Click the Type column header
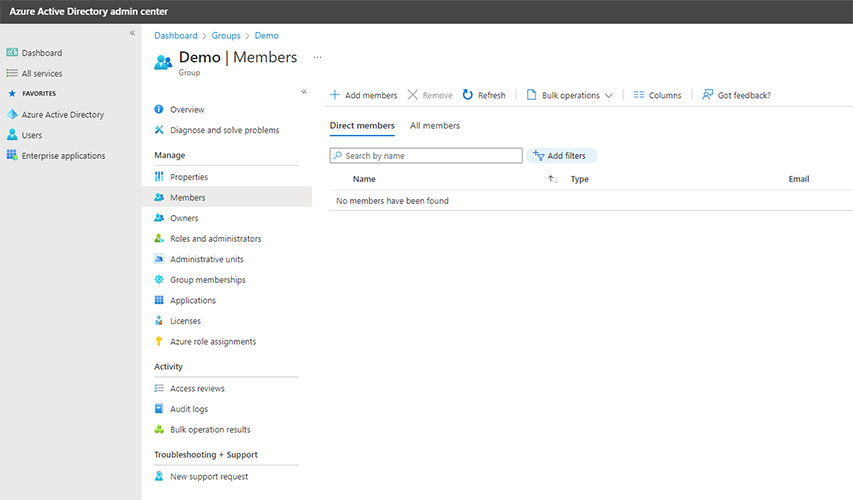Viewport: 853px width, 500px height. (579, 179)
